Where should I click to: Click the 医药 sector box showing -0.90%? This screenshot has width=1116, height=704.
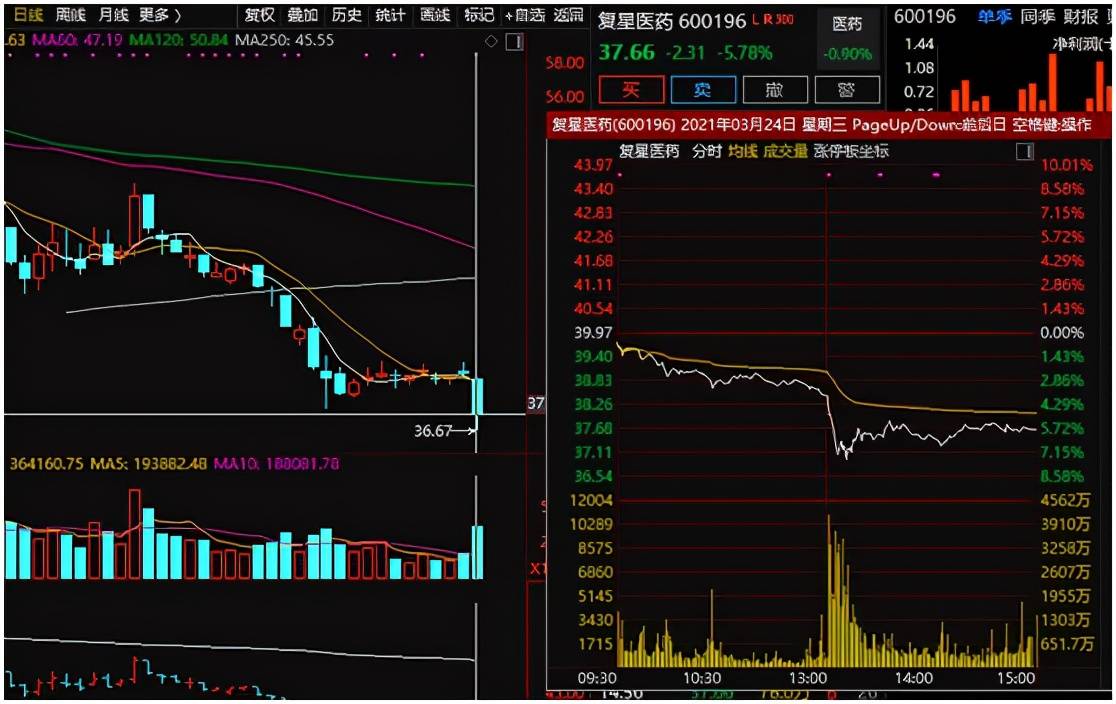click(x=846, y=38)
